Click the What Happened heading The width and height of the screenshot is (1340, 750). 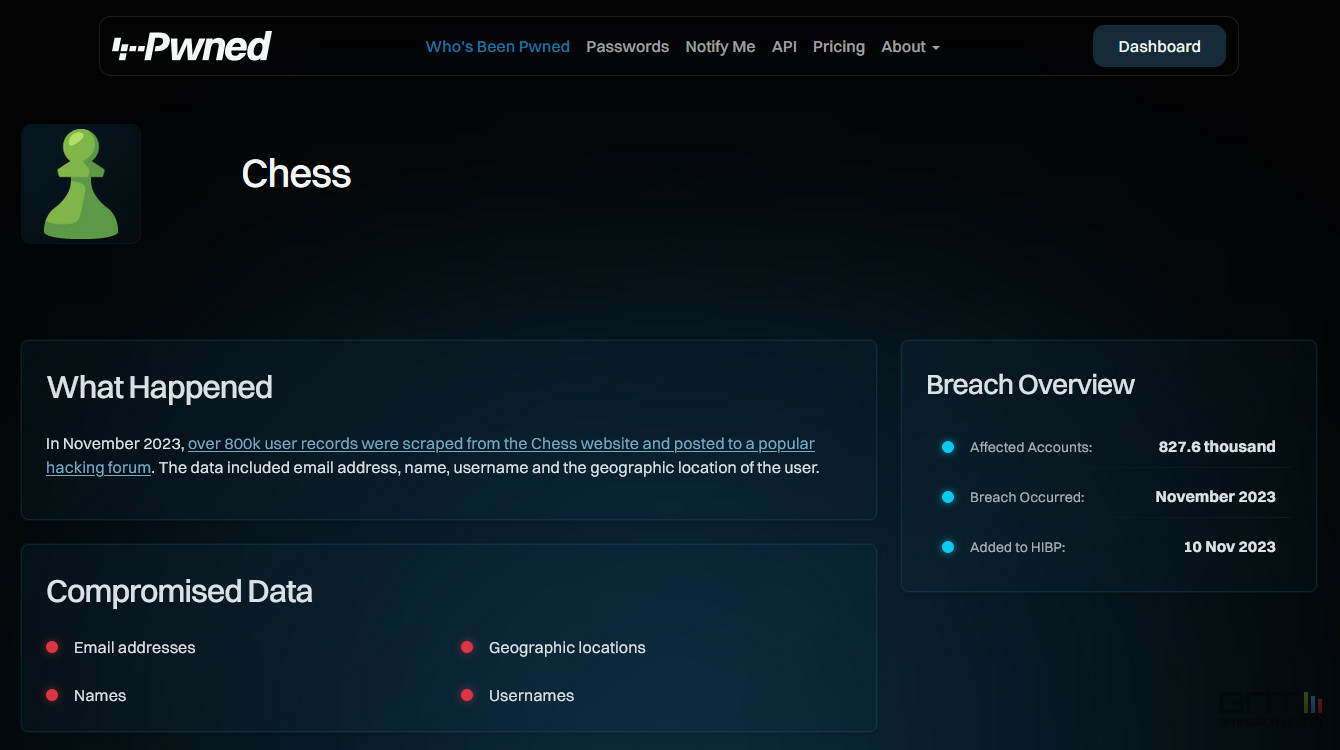coord(160,387)
